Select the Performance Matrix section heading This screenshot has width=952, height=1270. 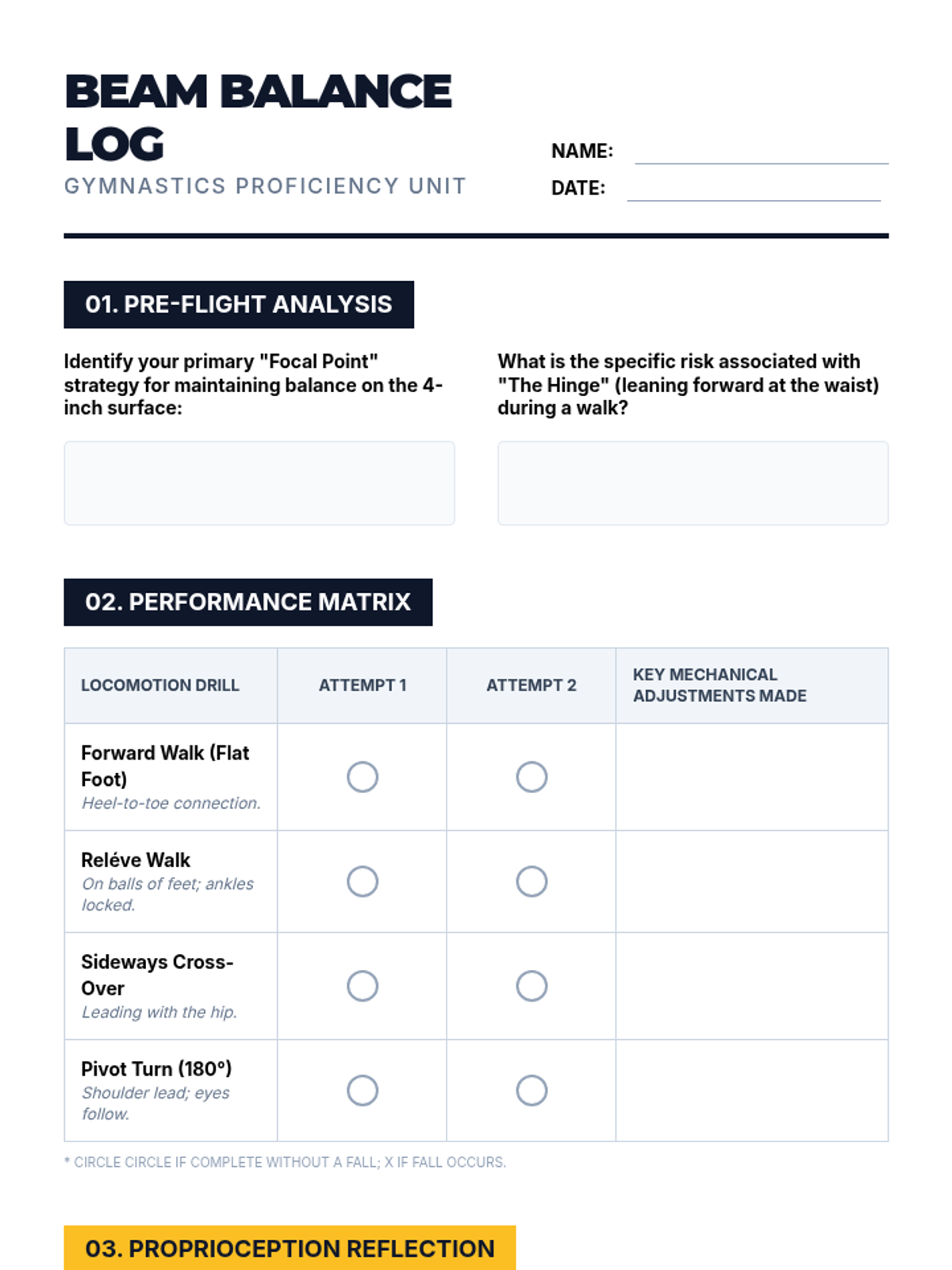[x=248, y=602]
